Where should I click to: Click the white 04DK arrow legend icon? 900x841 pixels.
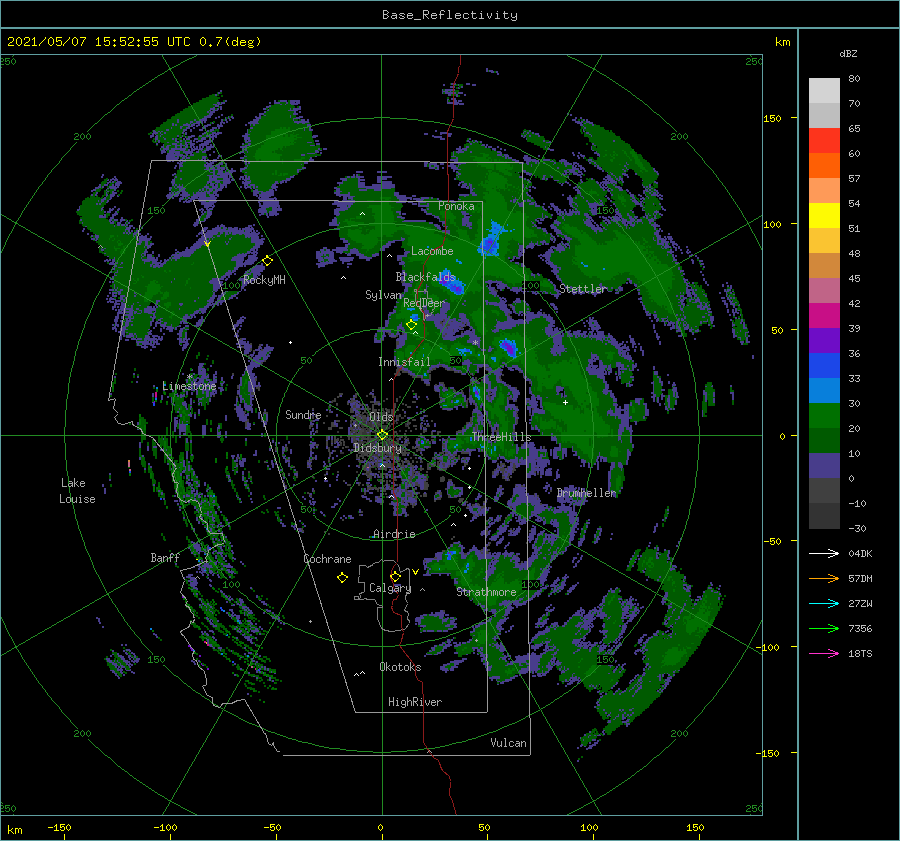pyautogui.click(x=824, y=553)
